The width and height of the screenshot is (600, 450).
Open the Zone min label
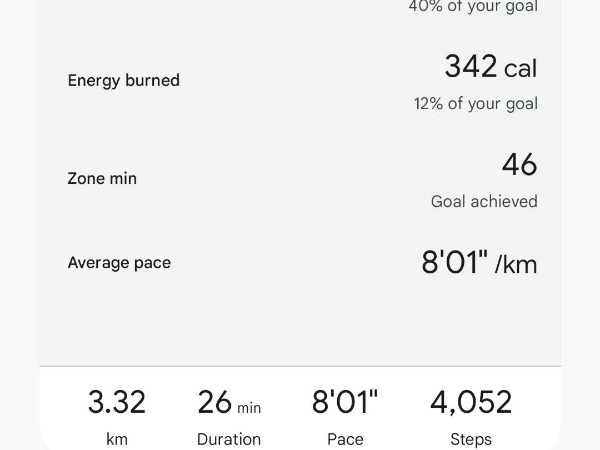coord(102,179)
